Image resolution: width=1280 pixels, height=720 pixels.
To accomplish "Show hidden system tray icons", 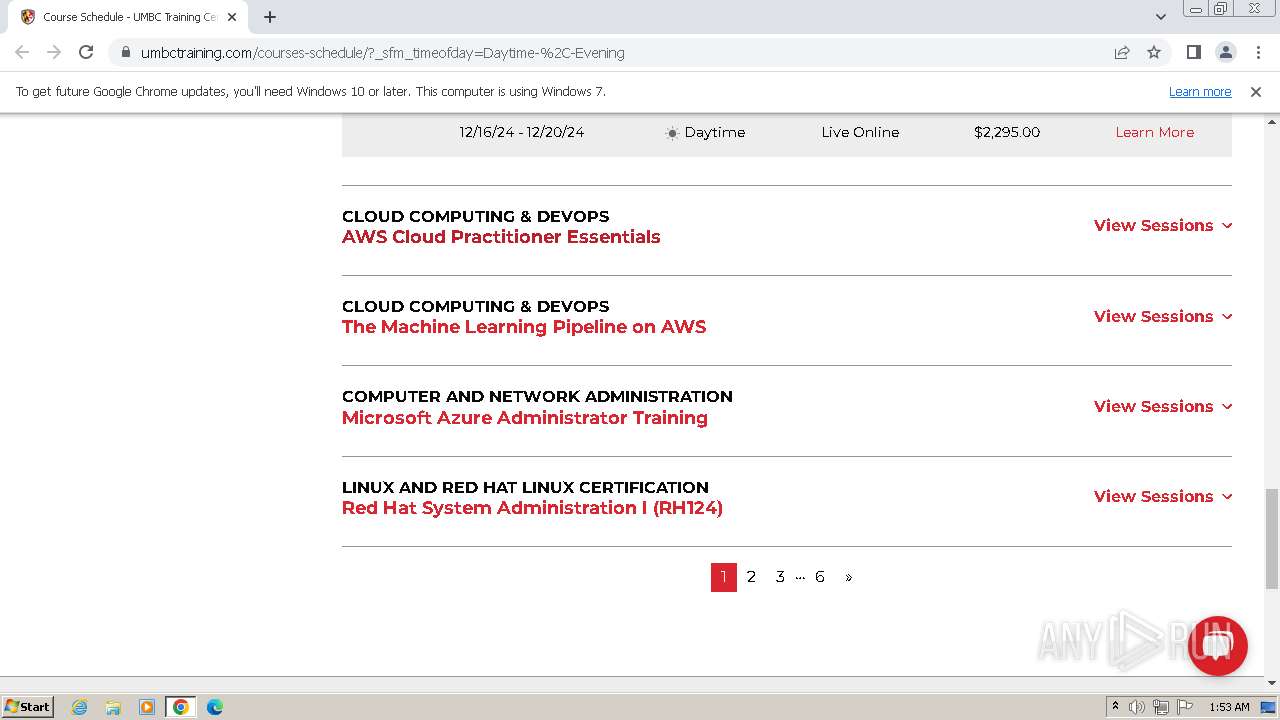I will [x=1115, y=707].
